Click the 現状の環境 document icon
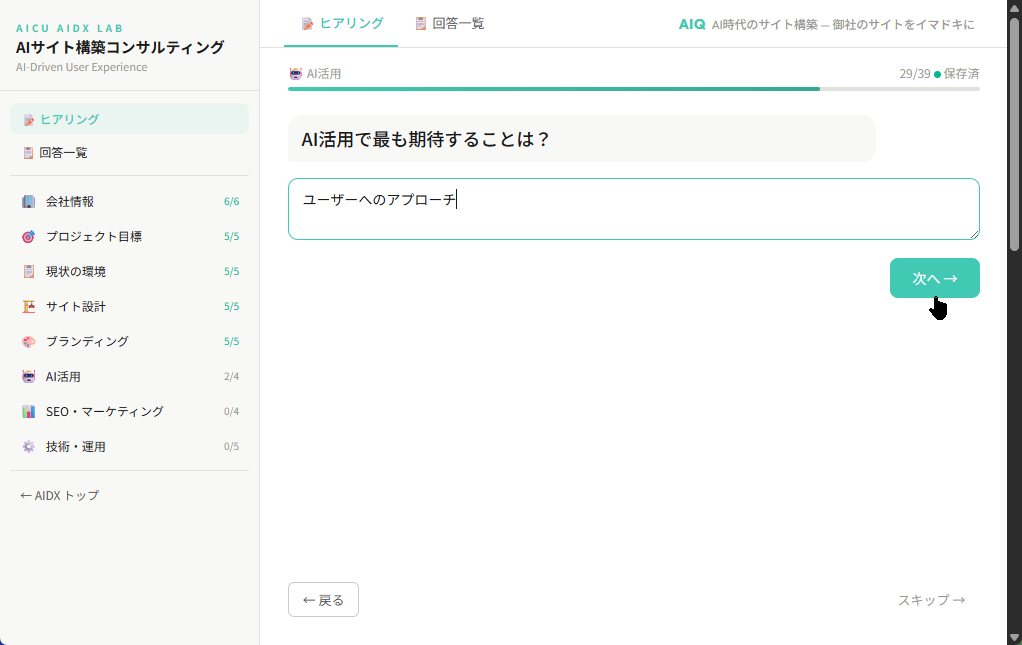1022x645 pixels. (28, 271)
